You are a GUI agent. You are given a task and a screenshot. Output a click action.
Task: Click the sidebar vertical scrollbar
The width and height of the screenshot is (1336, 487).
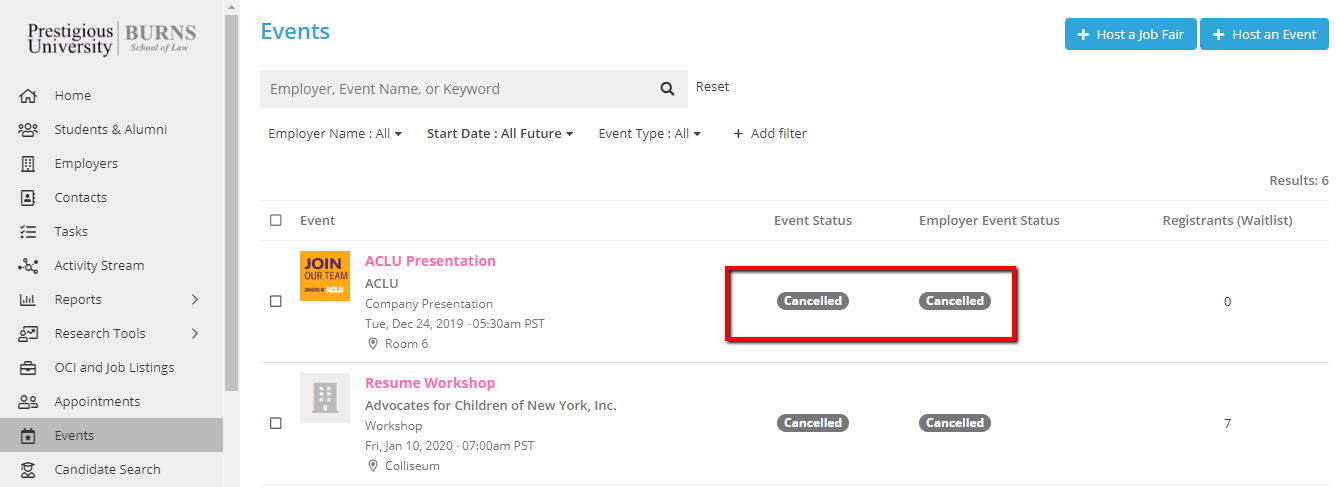232,200
